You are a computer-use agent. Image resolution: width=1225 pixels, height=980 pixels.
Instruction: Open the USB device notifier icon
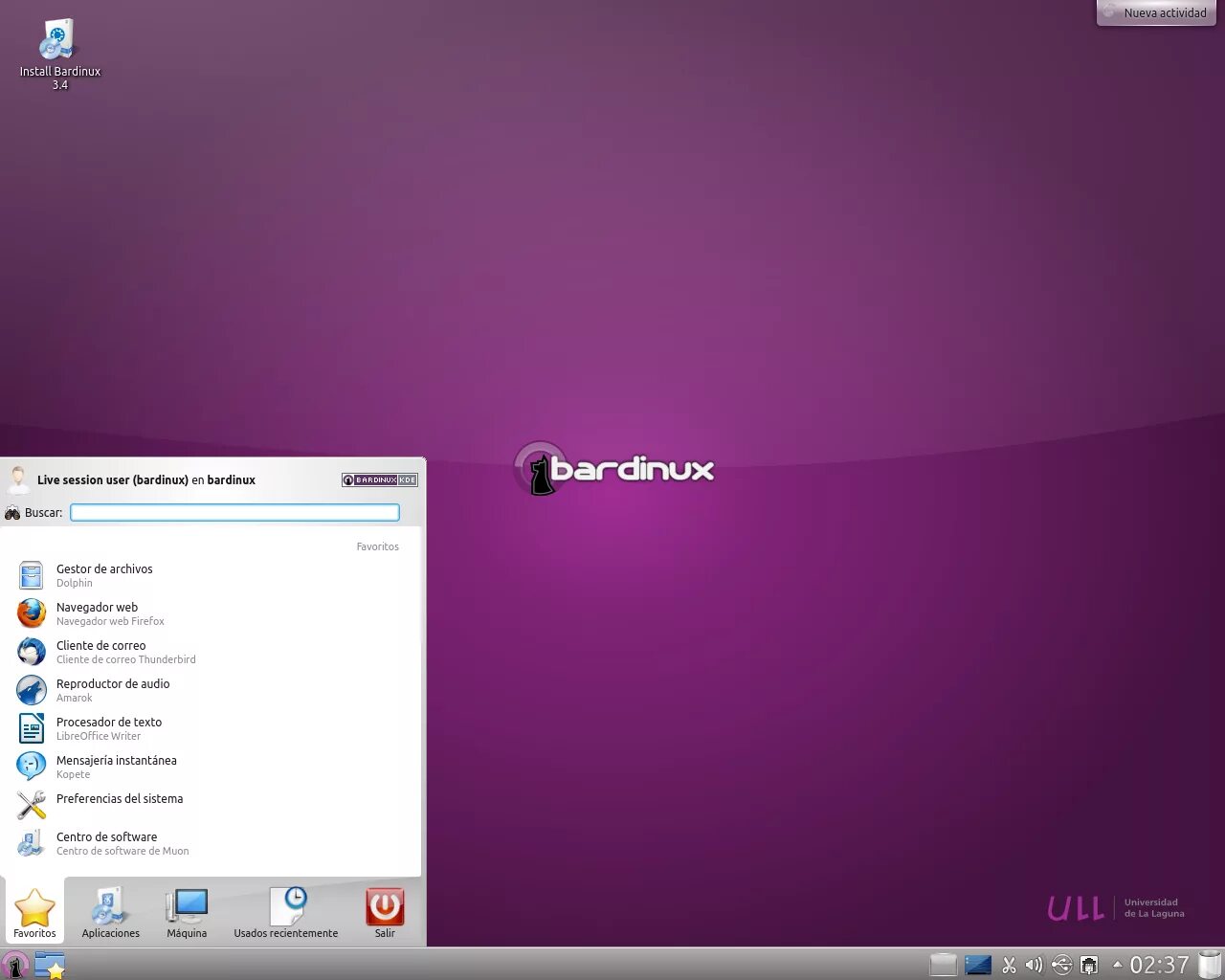(x=1061, y=965)
